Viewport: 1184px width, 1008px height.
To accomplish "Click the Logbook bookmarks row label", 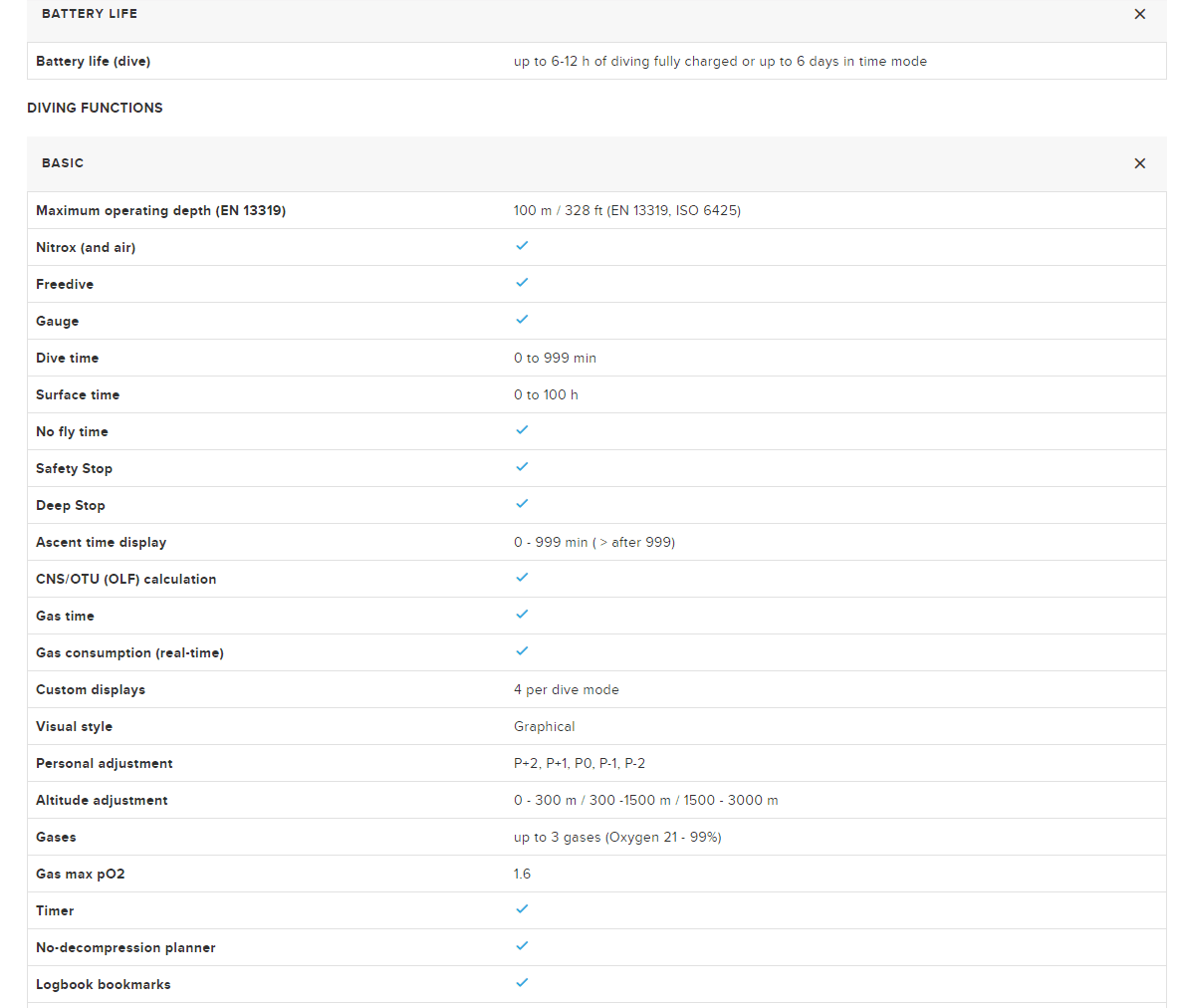I will point(104,985).
